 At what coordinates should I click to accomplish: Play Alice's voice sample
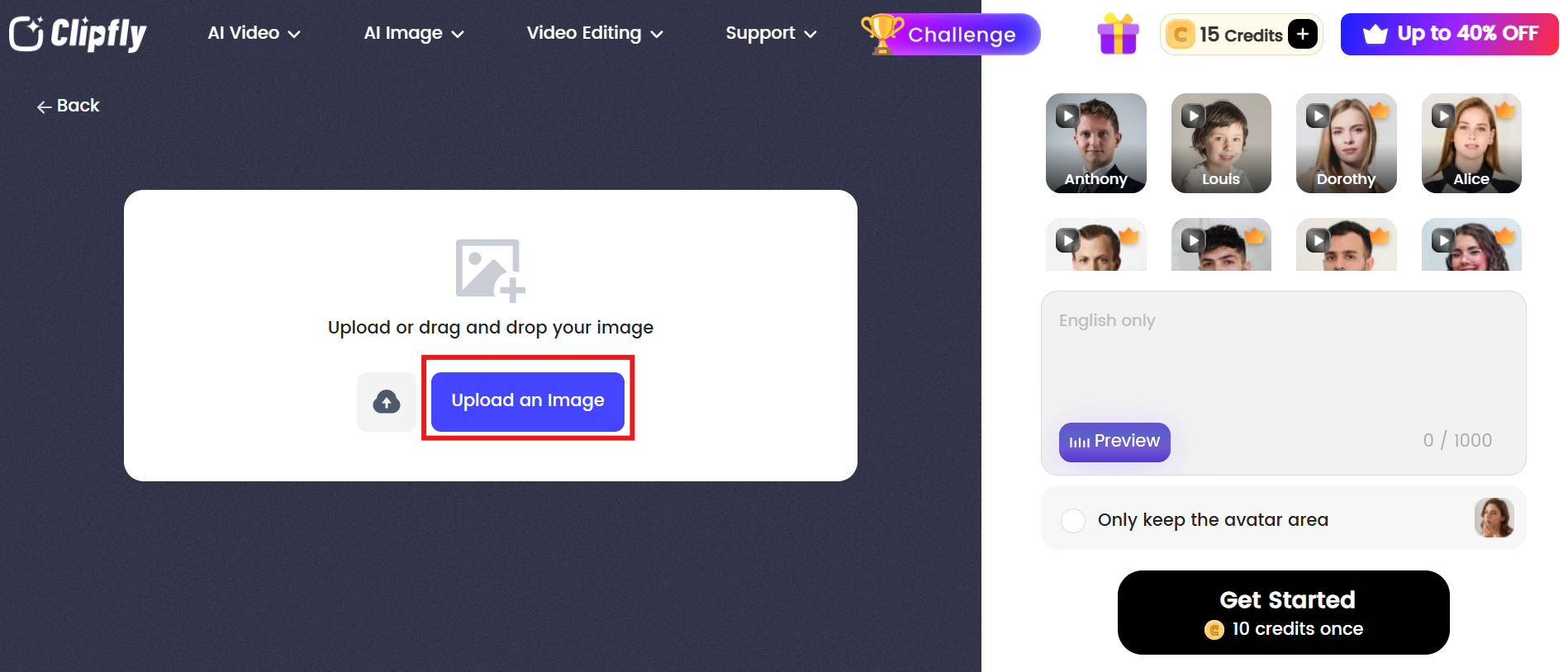click(x=1443, y=116)
